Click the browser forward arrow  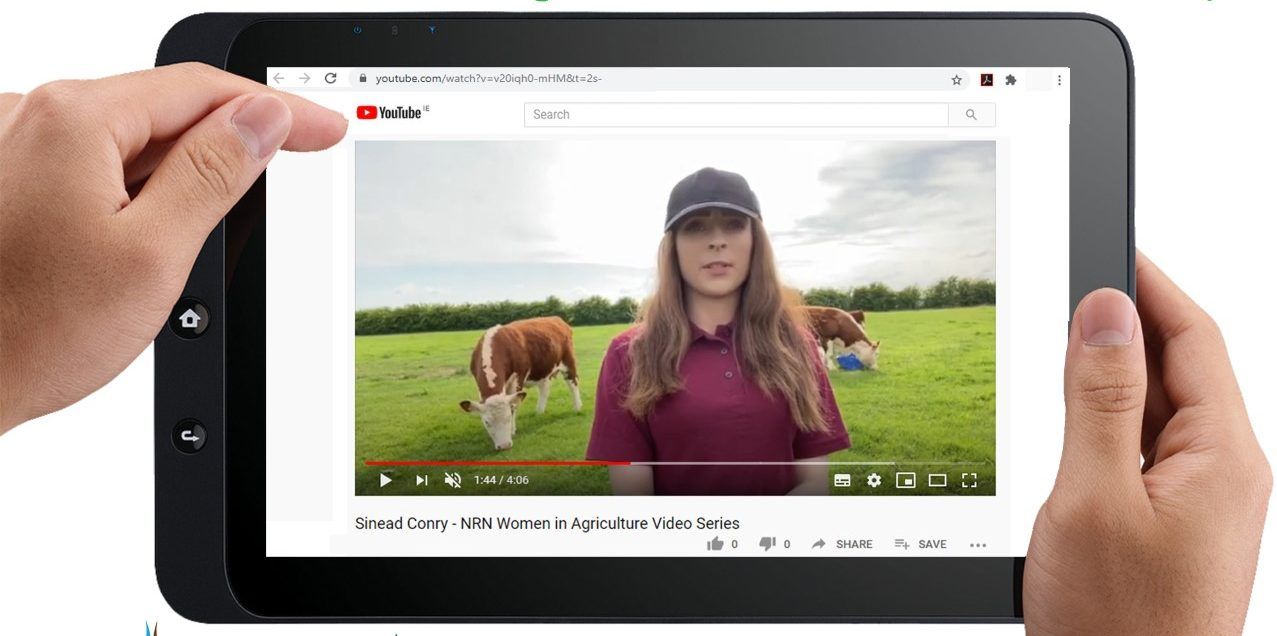coord(305,78)
